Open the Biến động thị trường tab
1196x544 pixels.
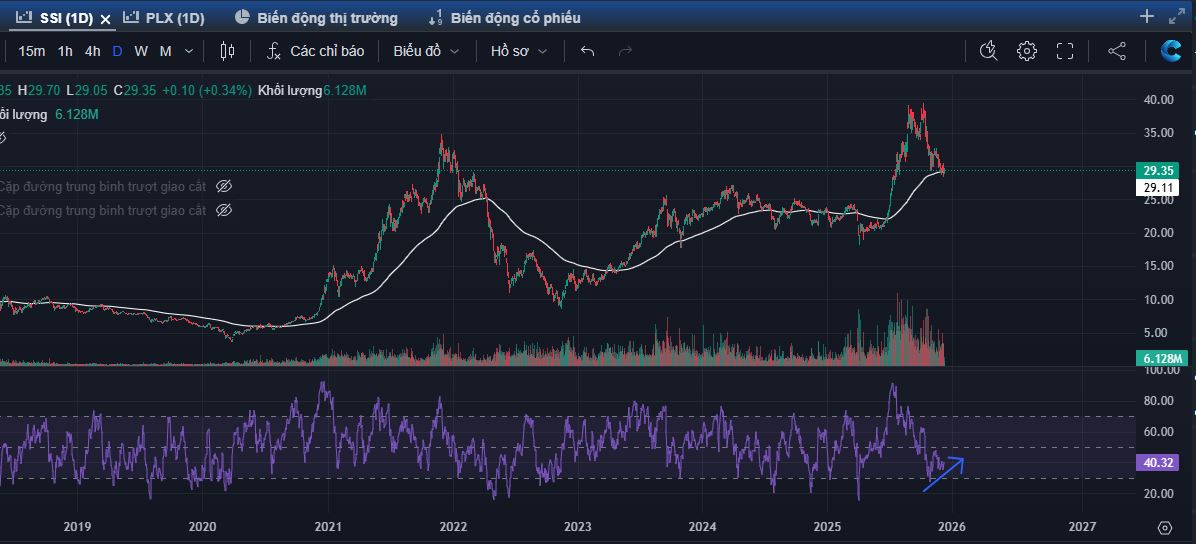(316, 18)
